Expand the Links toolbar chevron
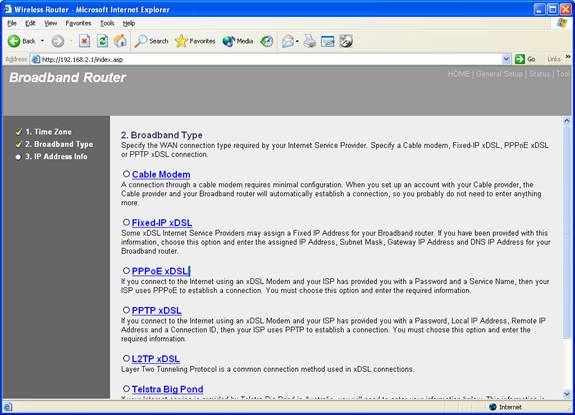The width and height of the screenshot is (575, 415). point(568,57)
